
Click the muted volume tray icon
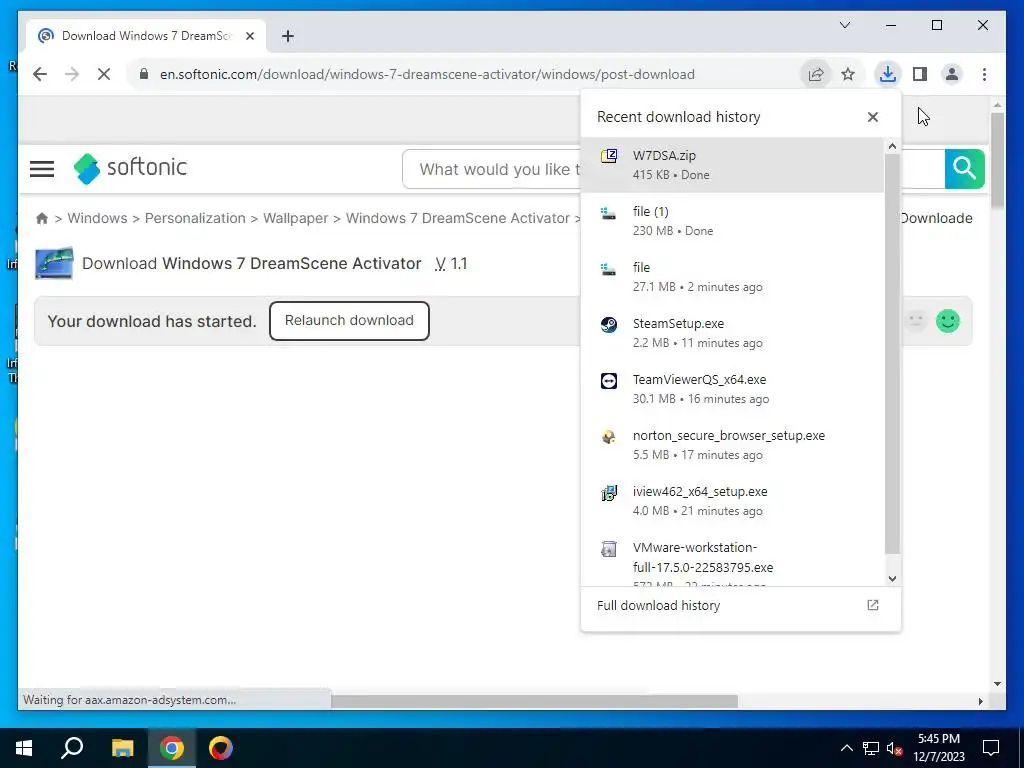coord(894,748)
